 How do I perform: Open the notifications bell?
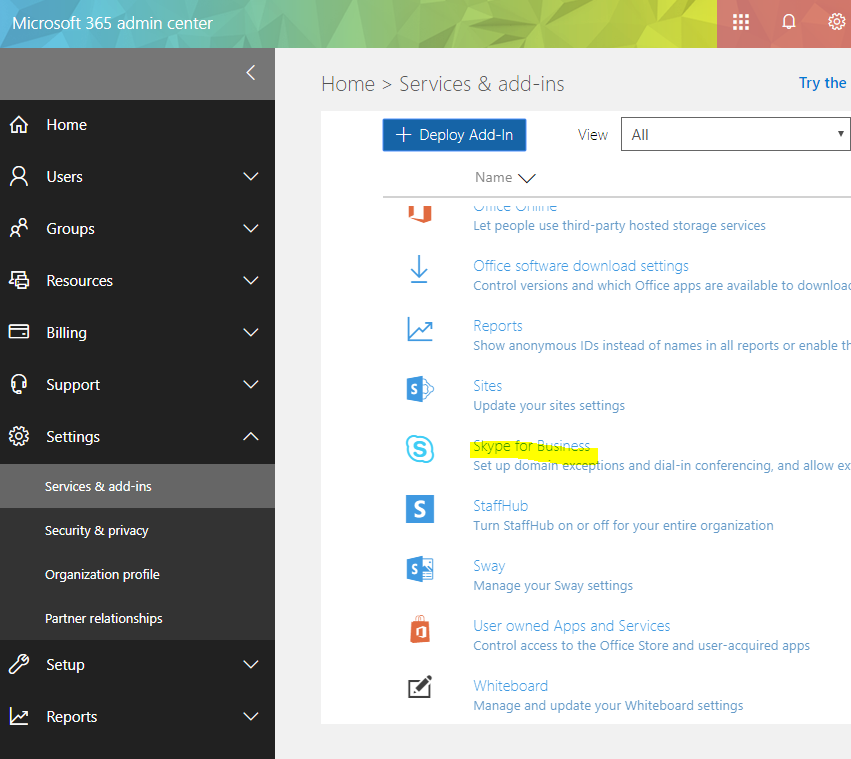tap(789, 22)
